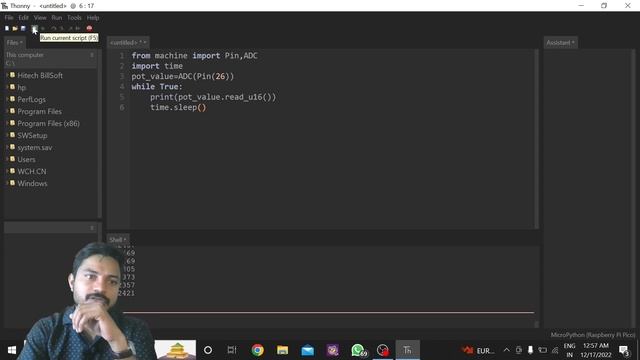Screen dimensions: 640x360
Task: Open the Run menu
Action: tap(57, 18)
